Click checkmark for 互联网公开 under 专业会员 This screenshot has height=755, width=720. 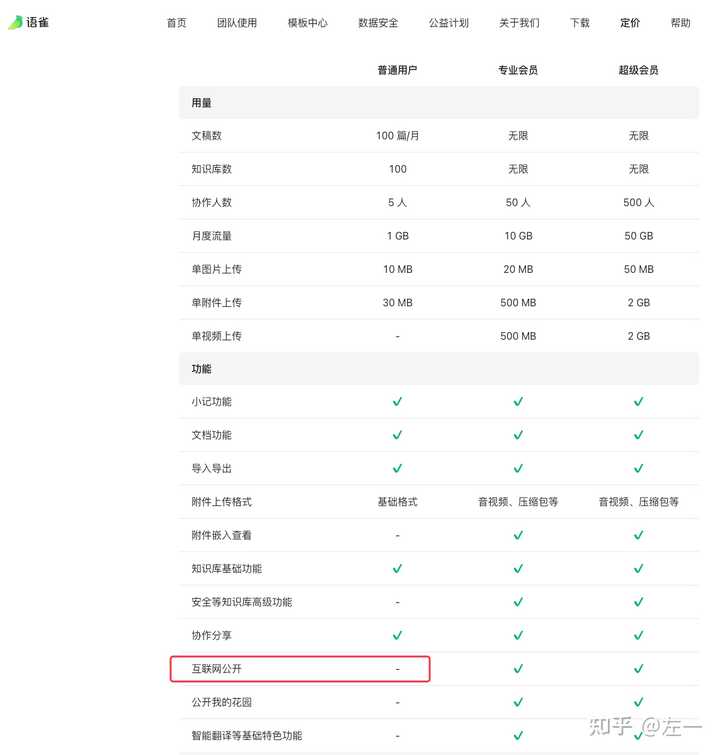(518, 669)
